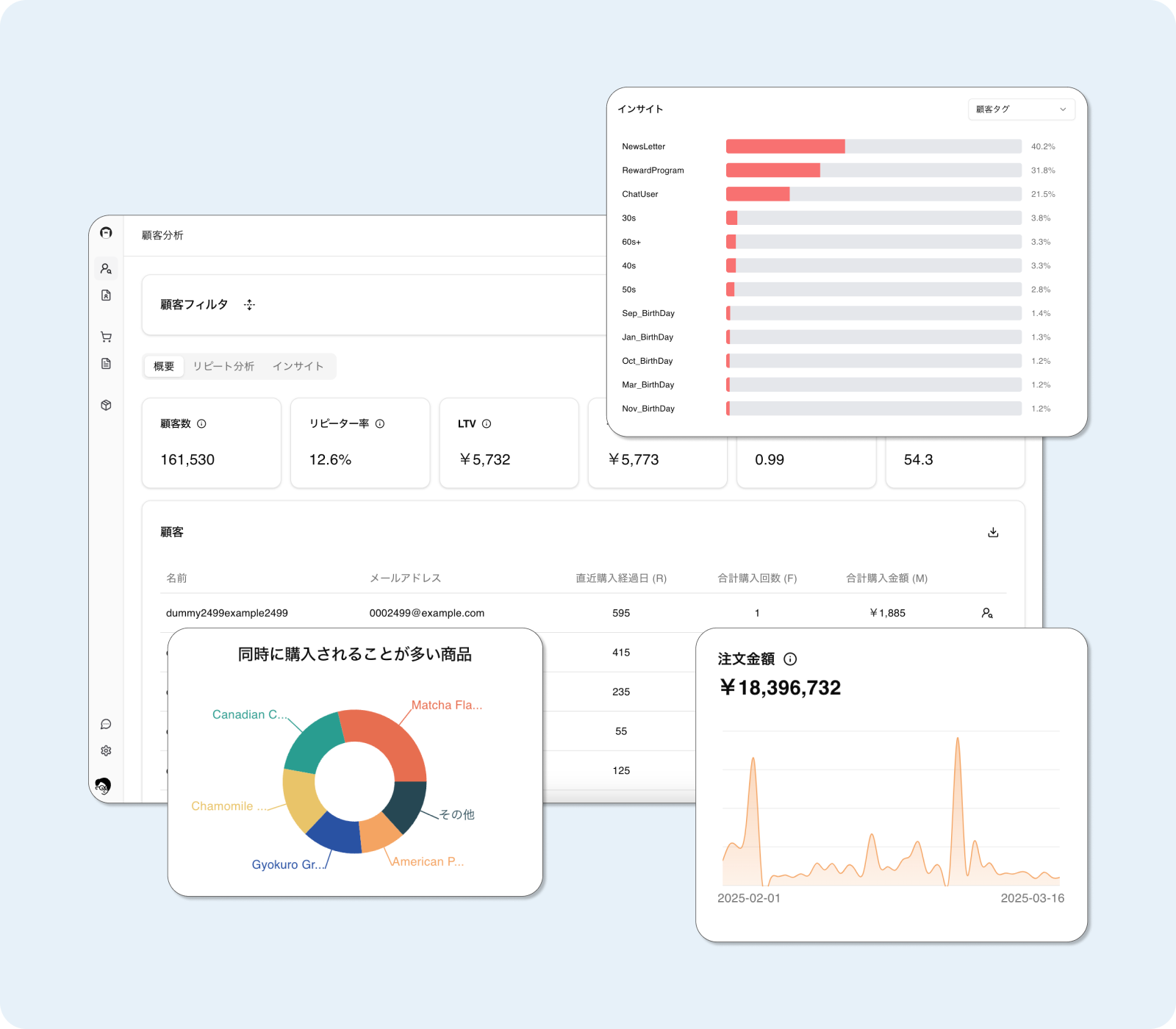Image resolution: width=1176 pixels, height=1029 pixels.
Task: Expand the 顧客フィルタ panel
Action: pos(250,305)
